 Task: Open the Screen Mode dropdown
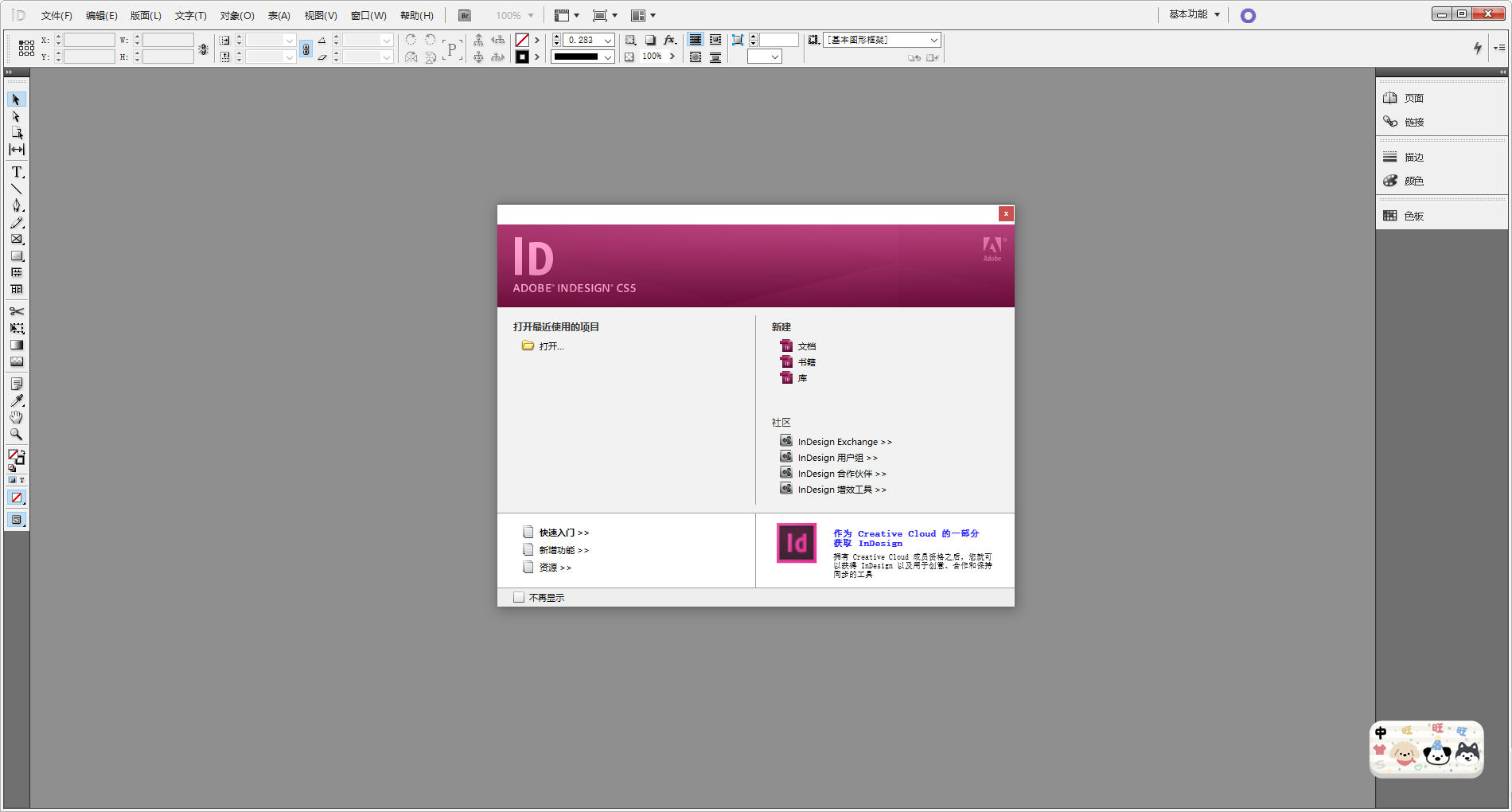coord(605,15)
